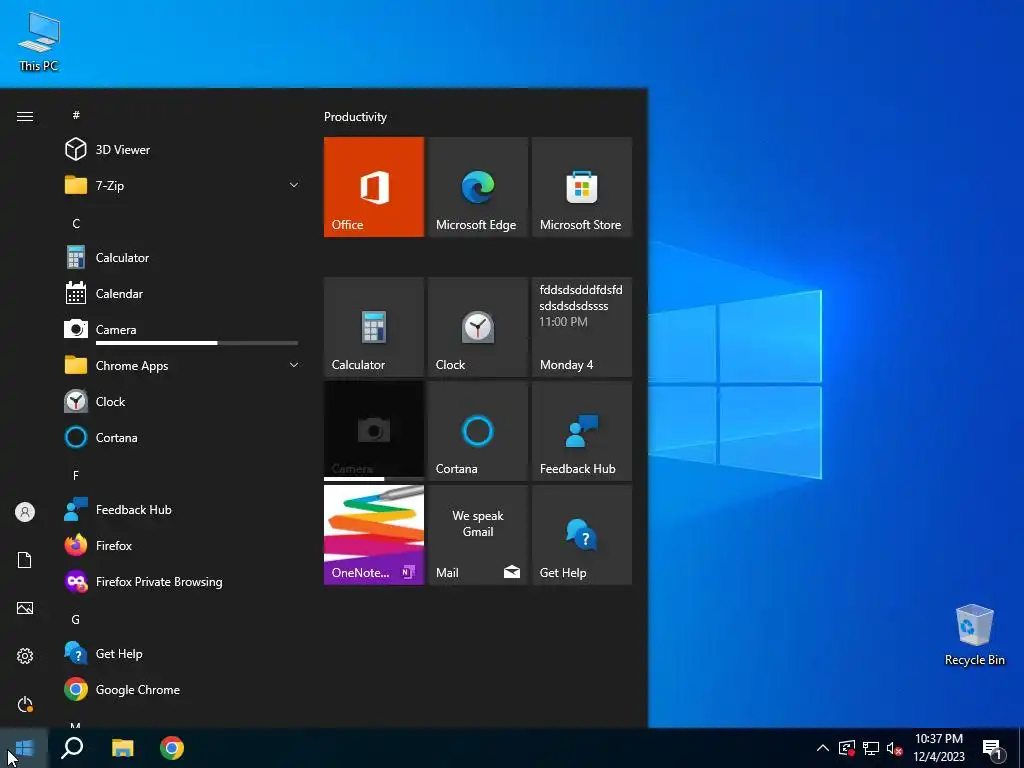
Task: Open the calendar tile showing Monday 4
Action: [582, 327]
